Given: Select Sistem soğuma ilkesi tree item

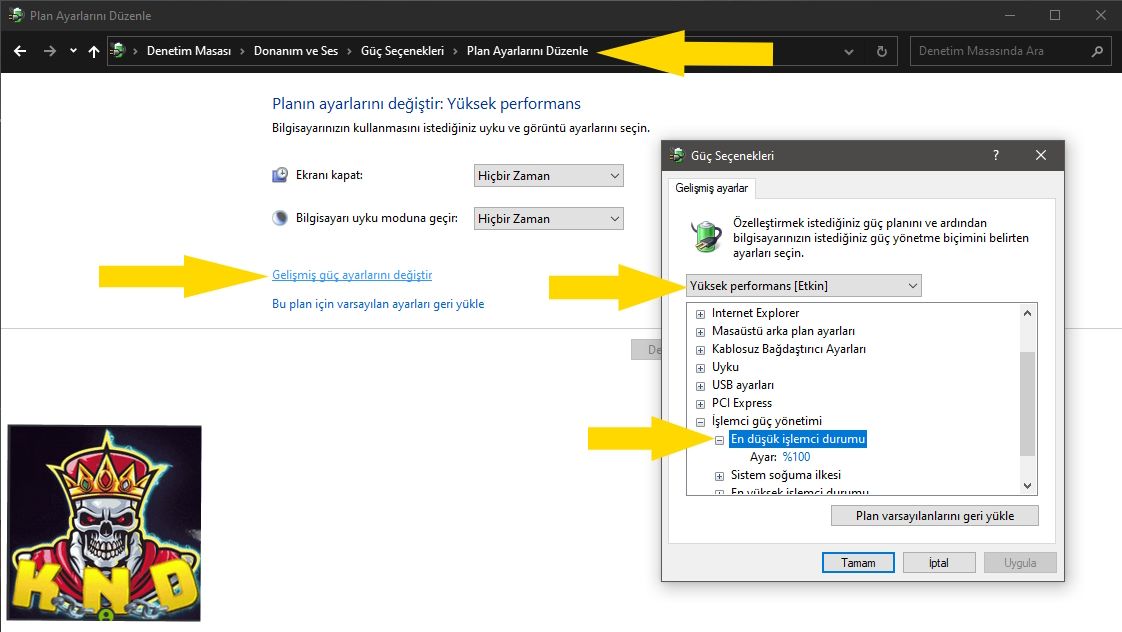Looking at the screenshot, I should tap(786, 475).
